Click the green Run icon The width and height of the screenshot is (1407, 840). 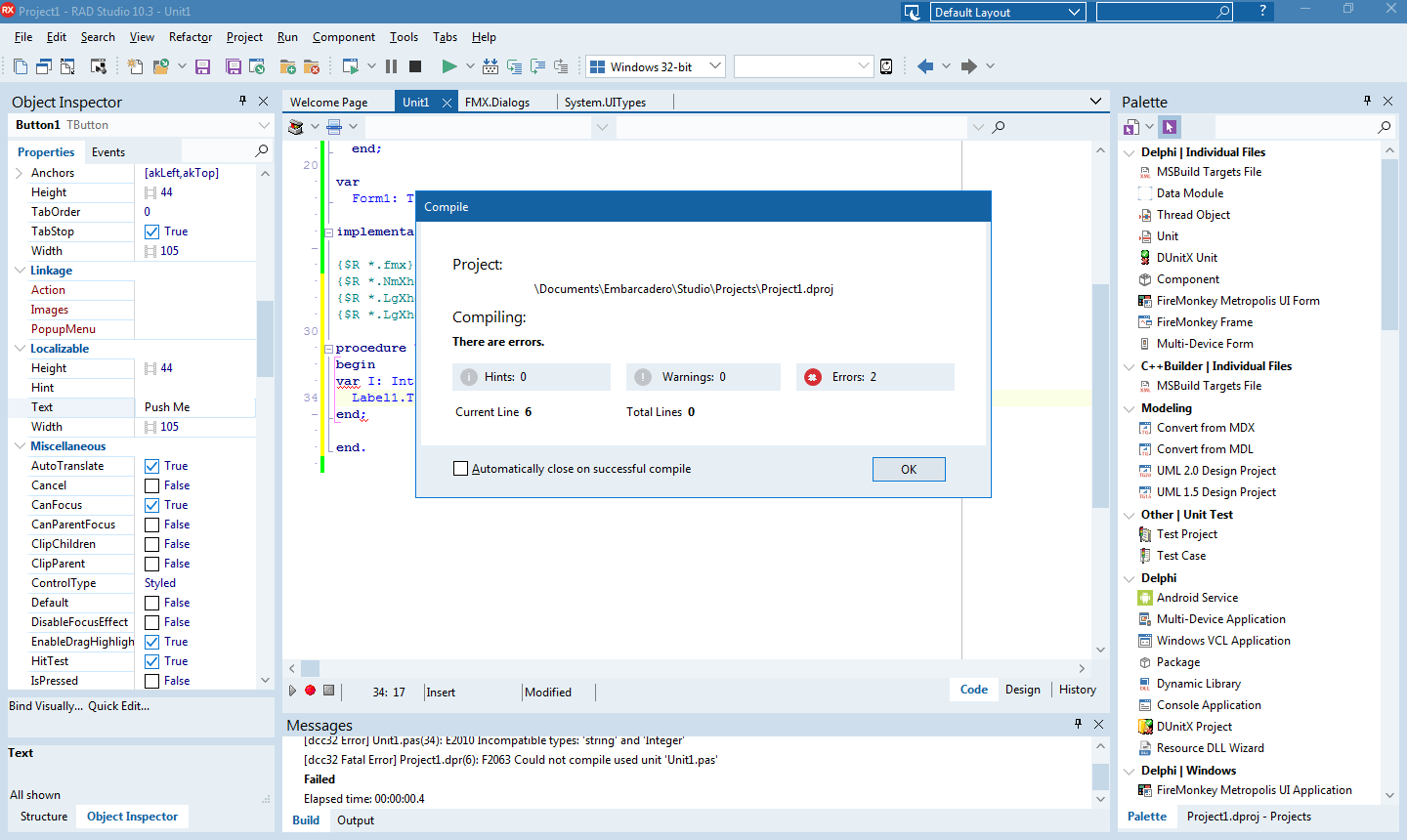coord(448,66)
